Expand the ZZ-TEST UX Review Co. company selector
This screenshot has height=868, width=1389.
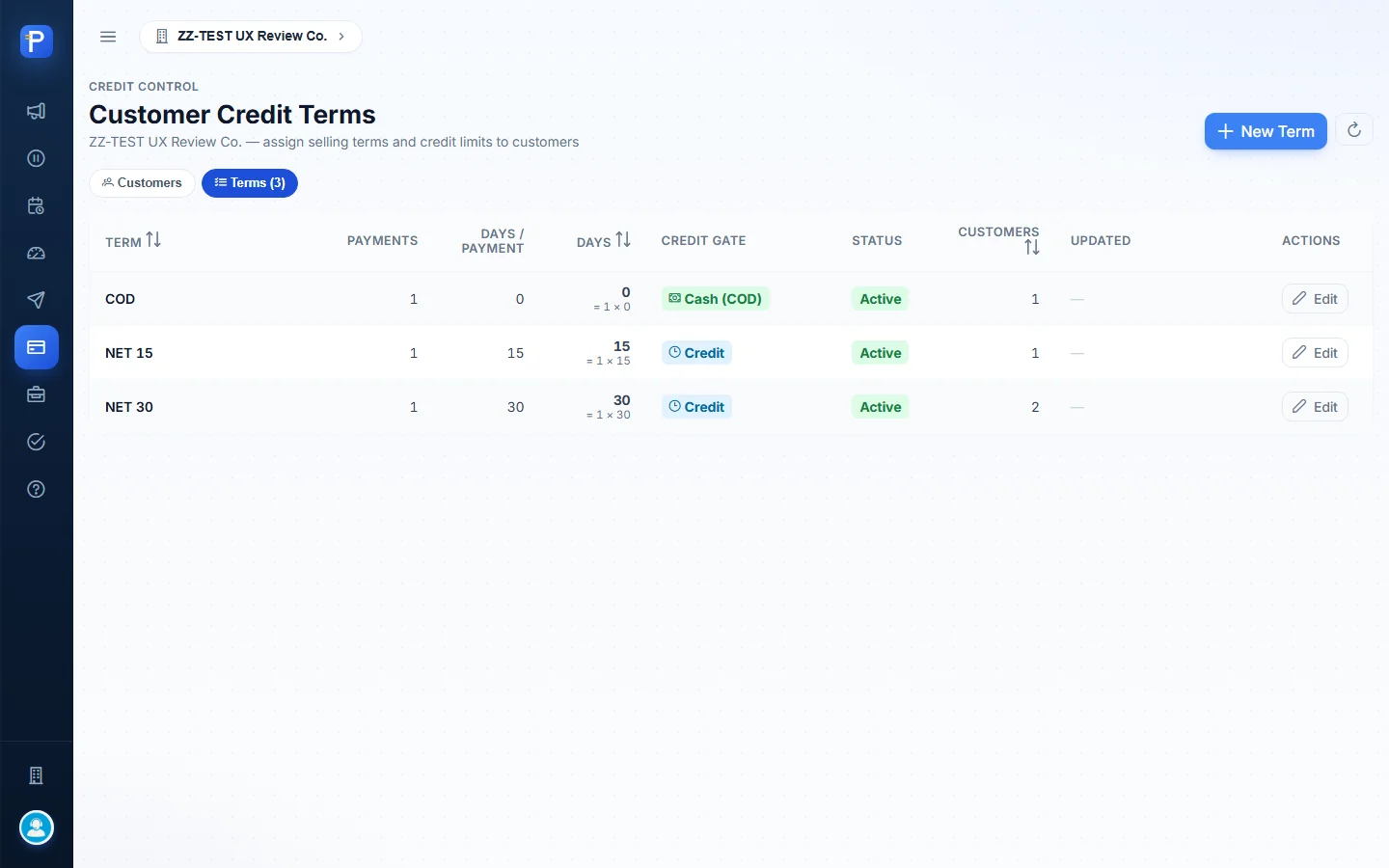tap(251, 37)
